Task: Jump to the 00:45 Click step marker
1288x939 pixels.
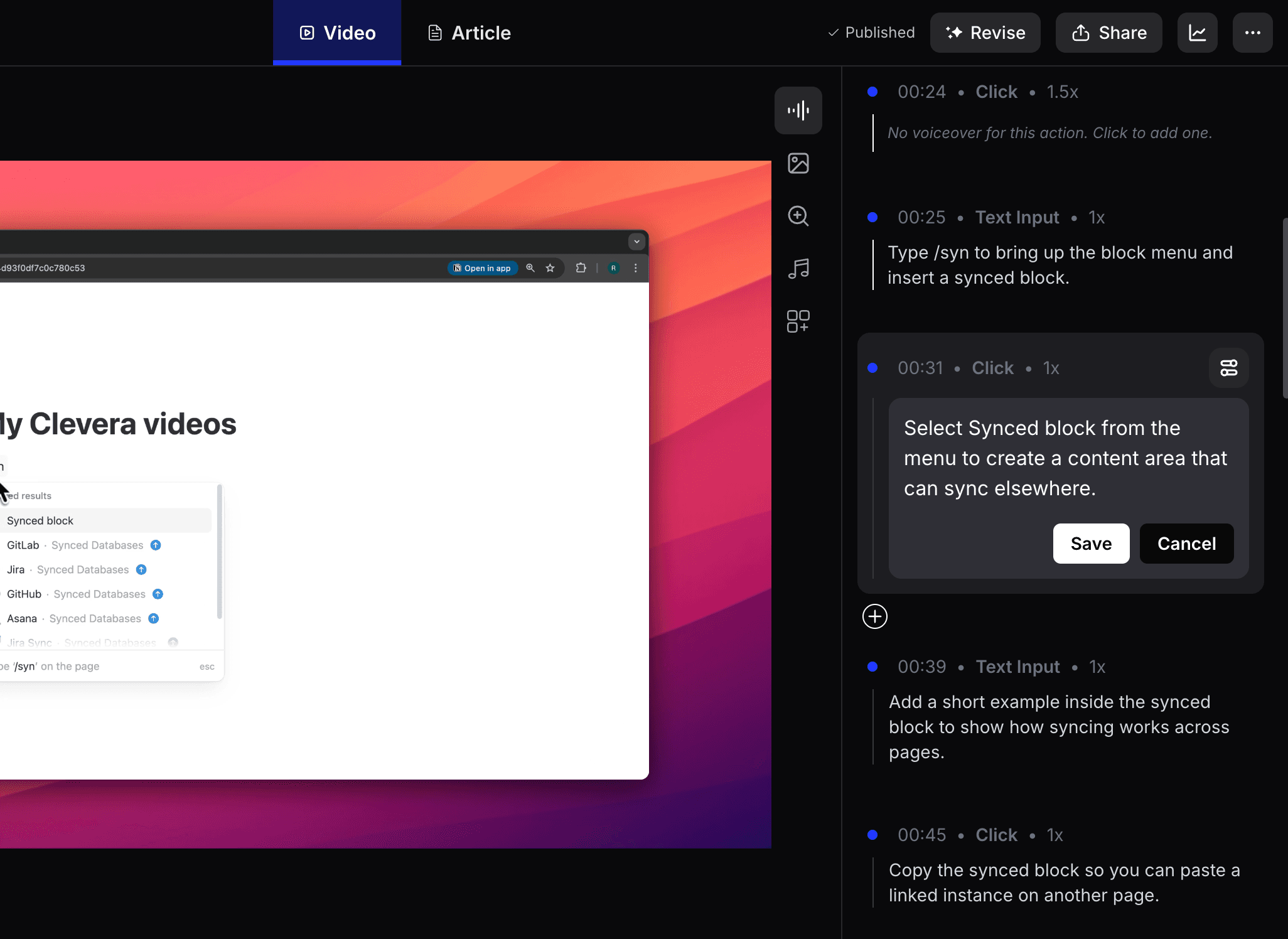Action: (x=872, y=835)
